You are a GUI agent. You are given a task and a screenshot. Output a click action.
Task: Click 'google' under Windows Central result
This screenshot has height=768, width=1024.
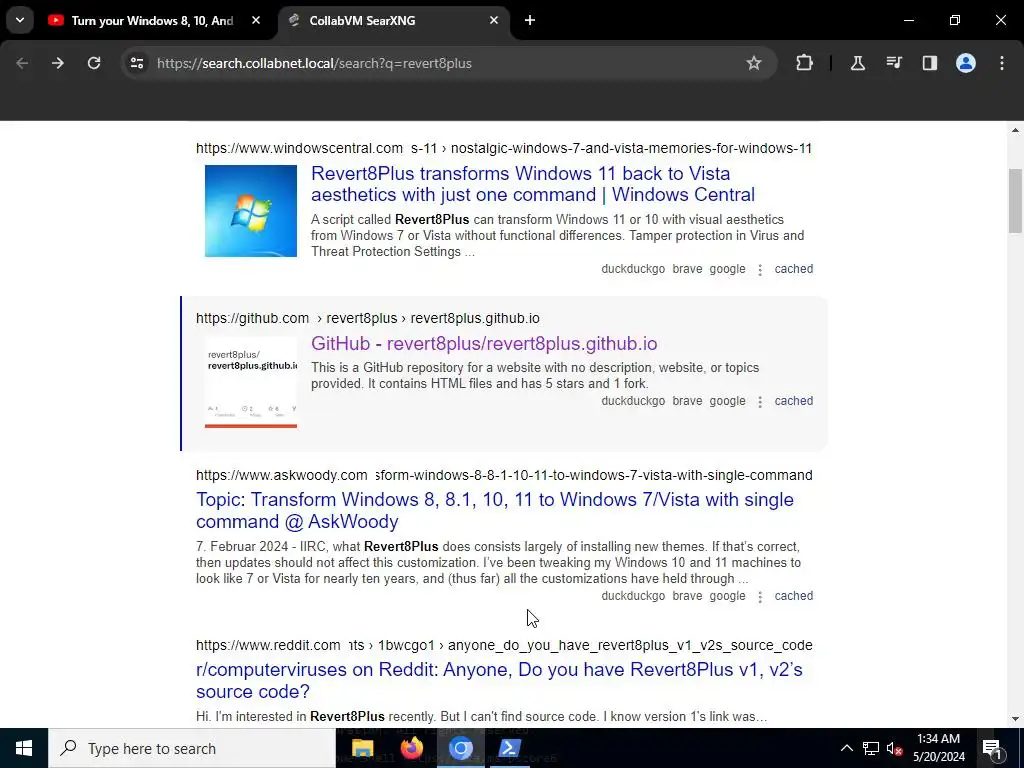pyautogui.click(x=727, y=269)
